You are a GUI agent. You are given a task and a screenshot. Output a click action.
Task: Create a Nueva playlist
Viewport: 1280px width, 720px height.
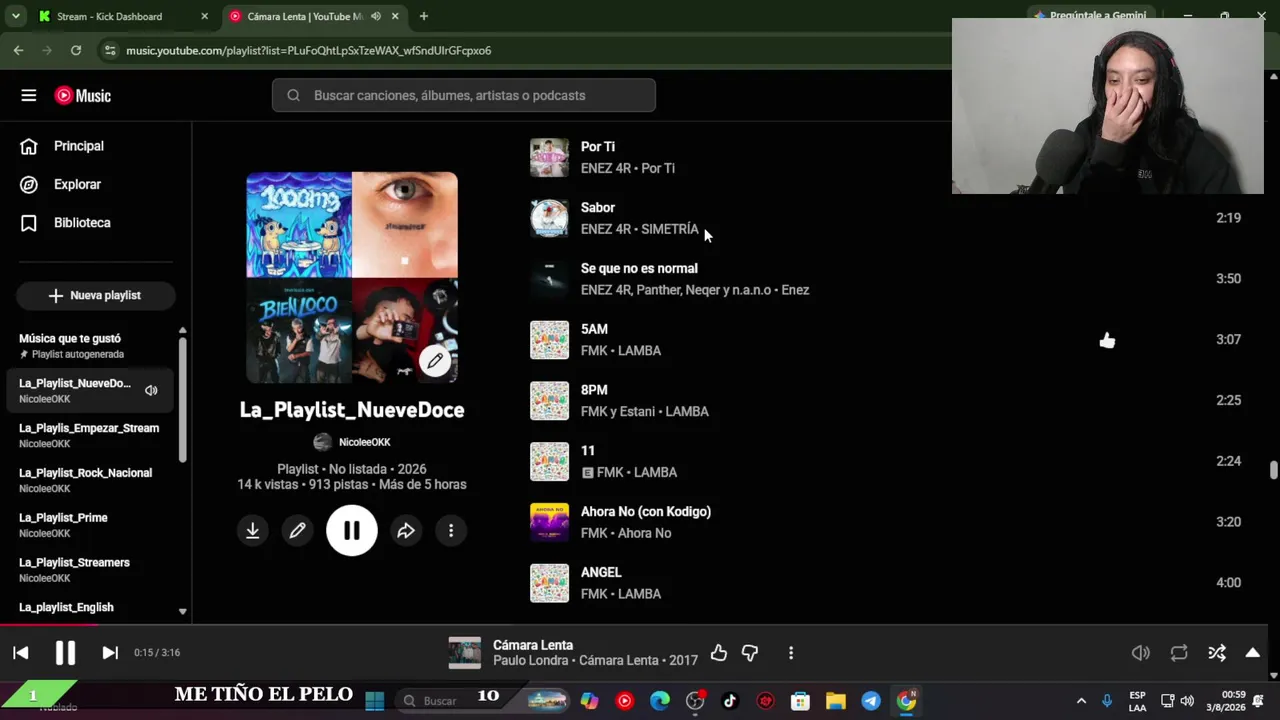click(x=96, y=295)
